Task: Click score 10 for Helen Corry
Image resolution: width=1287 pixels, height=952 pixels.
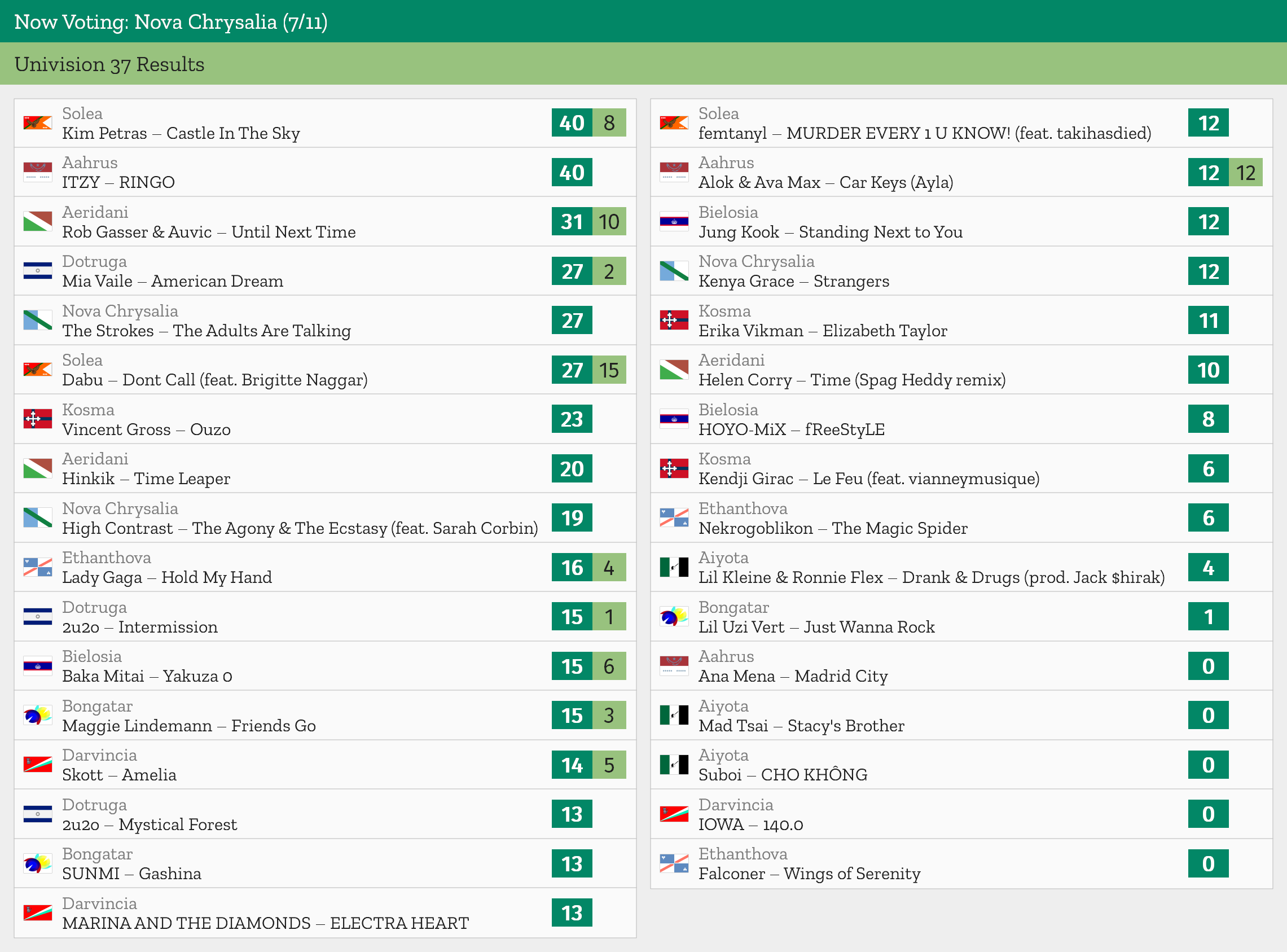Action: click(1208, 370)
